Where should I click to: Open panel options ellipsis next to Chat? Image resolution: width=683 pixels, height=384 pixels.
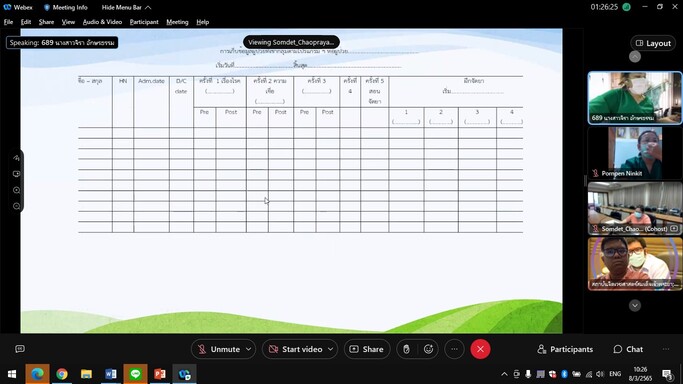(666, 349)
